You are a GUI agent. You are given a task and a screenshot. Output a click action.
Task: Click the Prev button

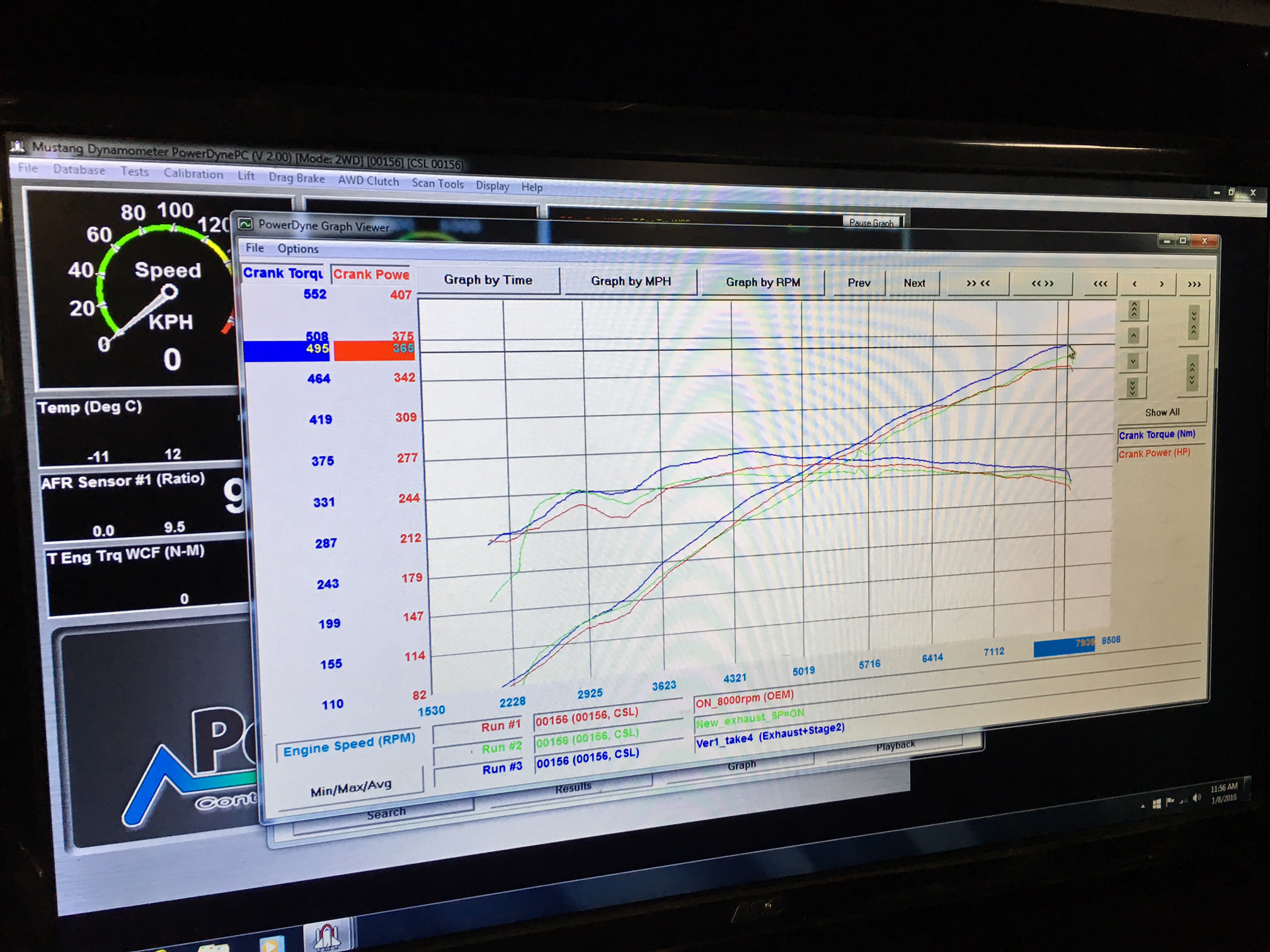coord(859,283)
